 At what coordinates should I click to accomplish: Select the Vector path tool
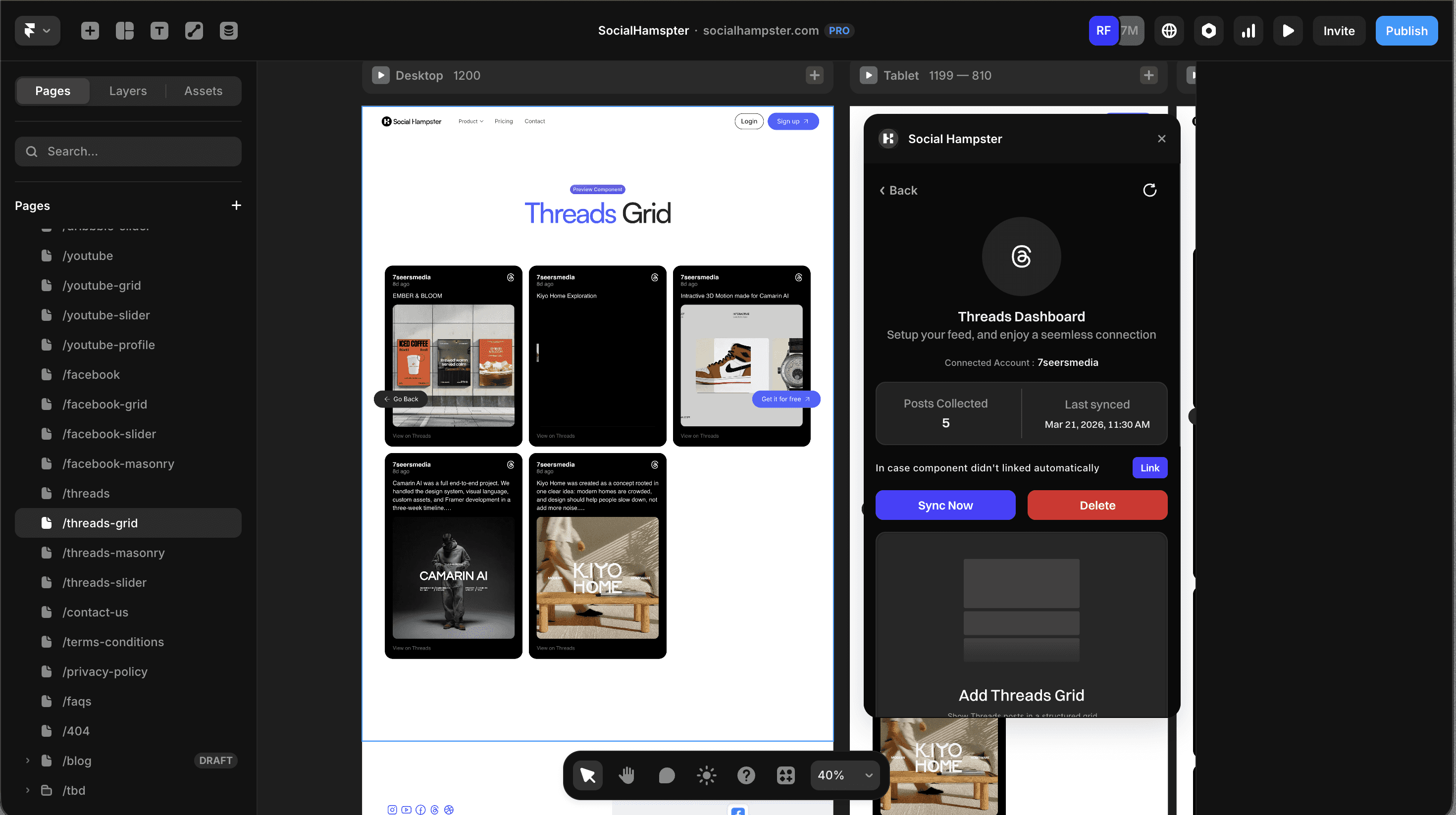coord(194,31)
